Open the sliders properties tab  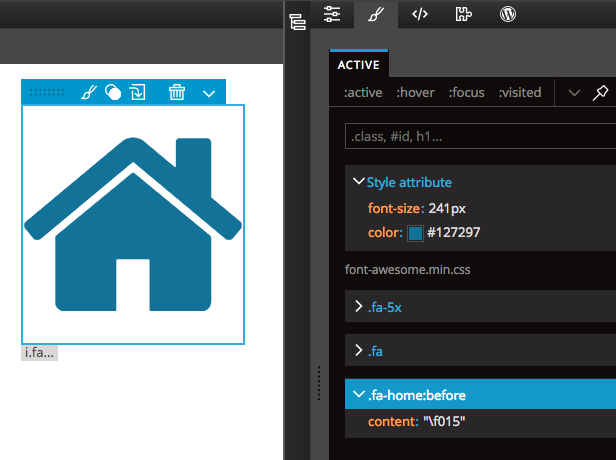332,14
